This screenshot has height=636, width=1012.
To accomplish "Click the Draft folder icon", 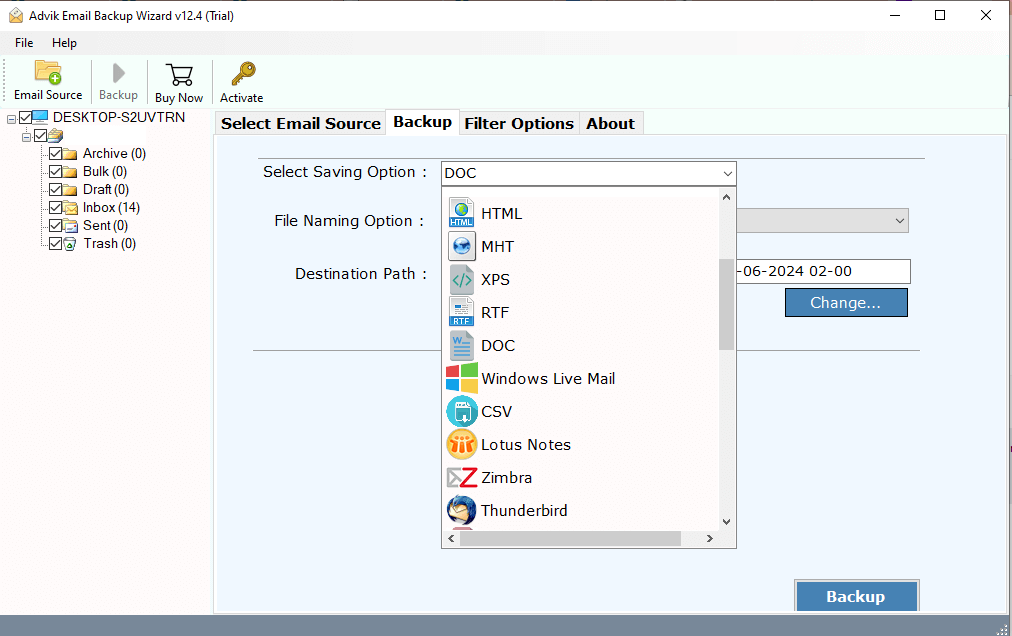I will [x=70, y=190].
